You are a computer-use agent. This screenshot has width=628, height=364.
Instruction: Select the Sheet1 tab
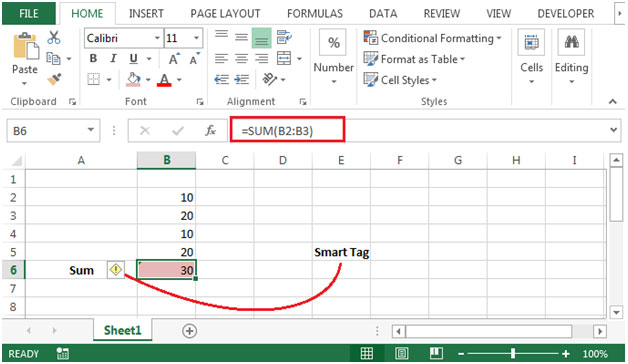[x=123, y=330]
